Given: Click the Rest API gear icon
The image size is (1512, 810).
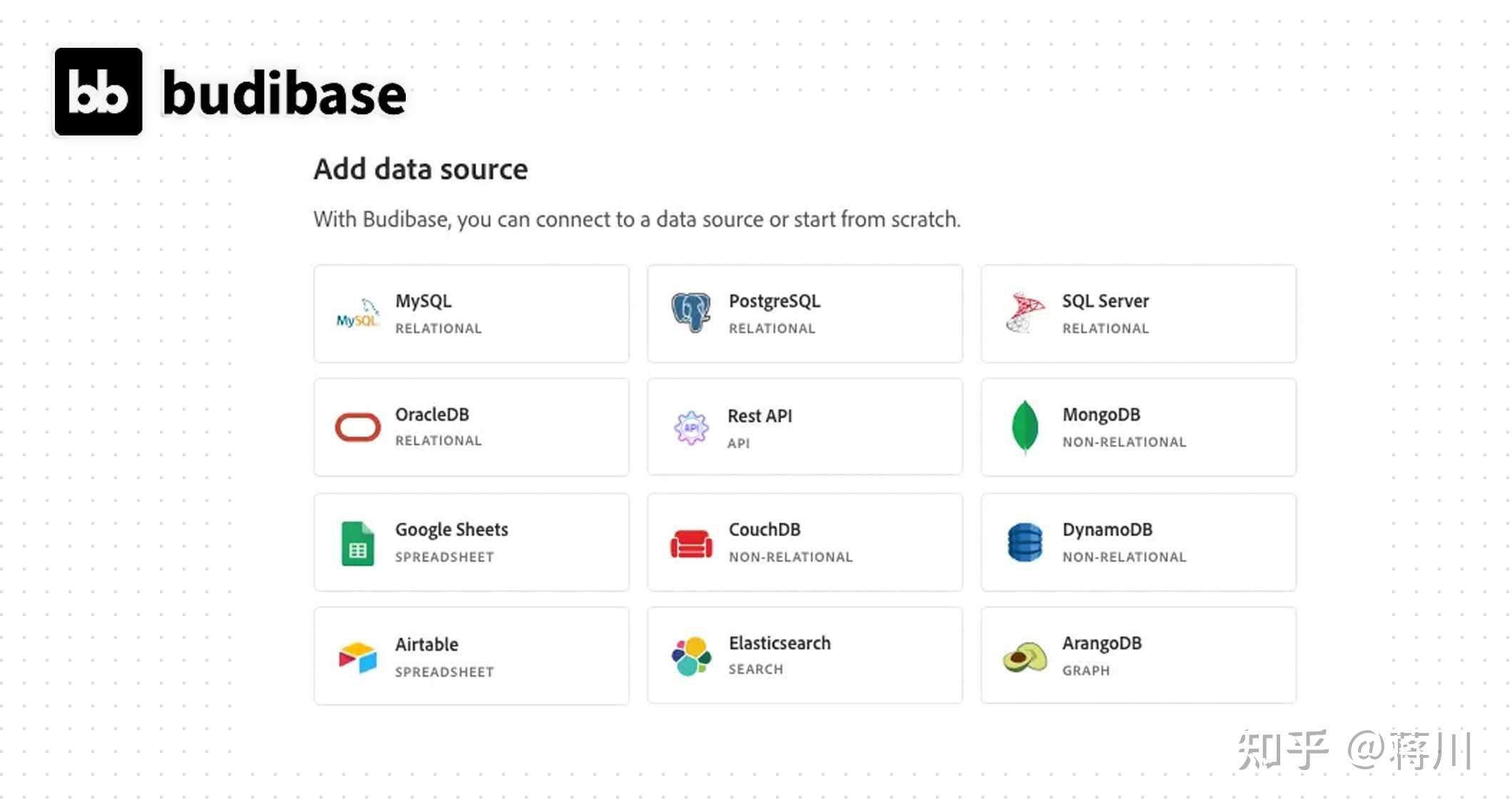Looking at the screenshot, I should tap(690, 428).
